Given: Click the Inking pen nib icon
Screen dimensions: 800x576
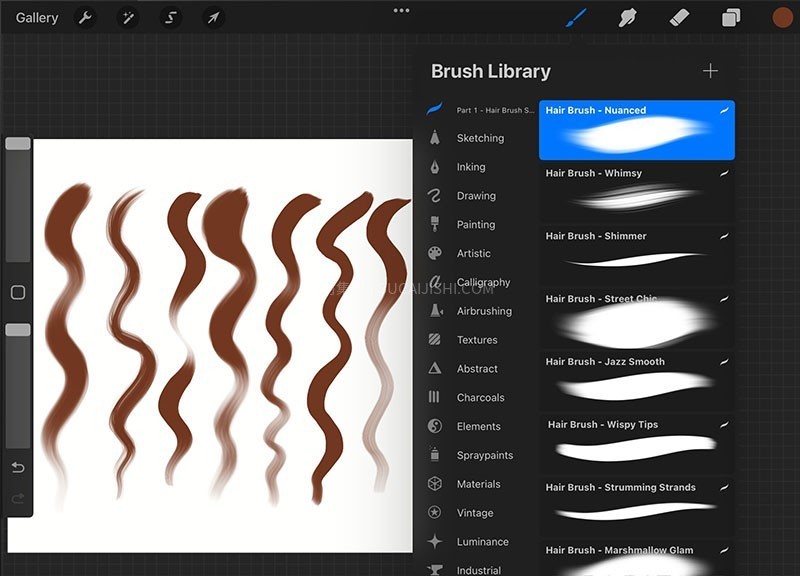Looking at the screenshot, I should click(435, 167).
